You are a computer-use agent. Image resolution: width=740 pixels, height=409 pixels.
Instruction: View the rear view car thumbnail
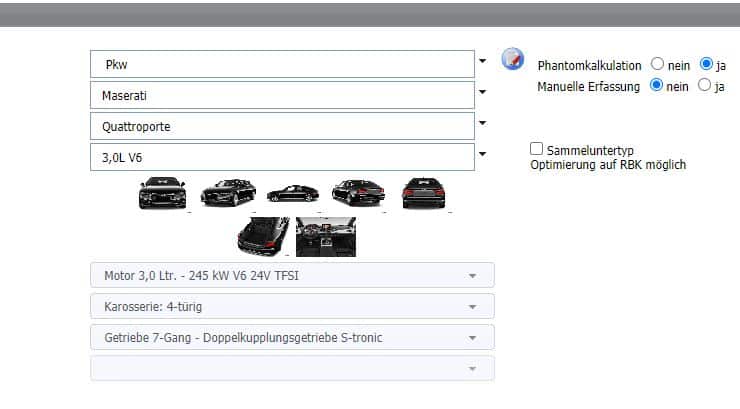(x=423, y=192)
